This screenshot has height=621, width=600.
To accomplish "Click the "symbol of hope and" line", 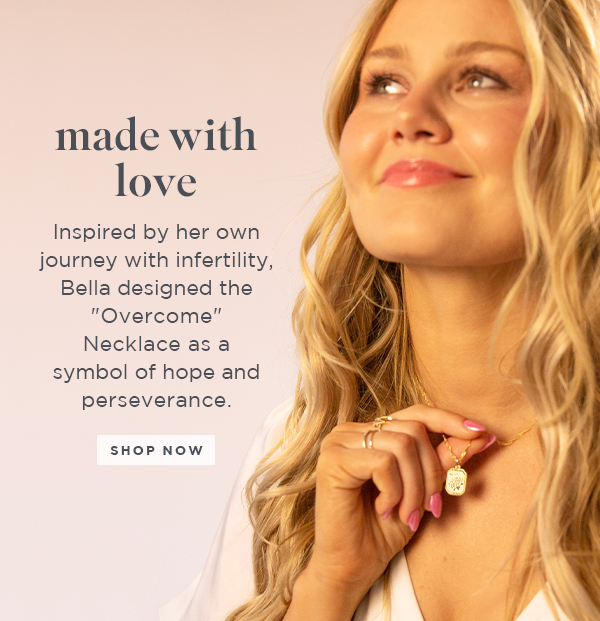I will click(x=156, y=373).
